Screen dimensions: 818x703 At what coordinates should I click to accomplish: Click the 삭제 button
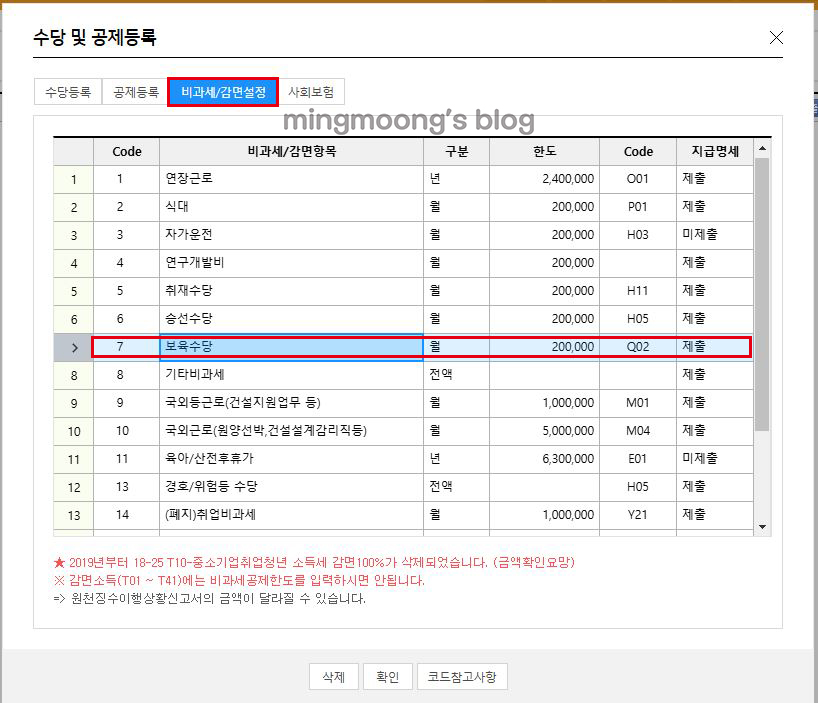pyautogui.click(x=334, y=676)
